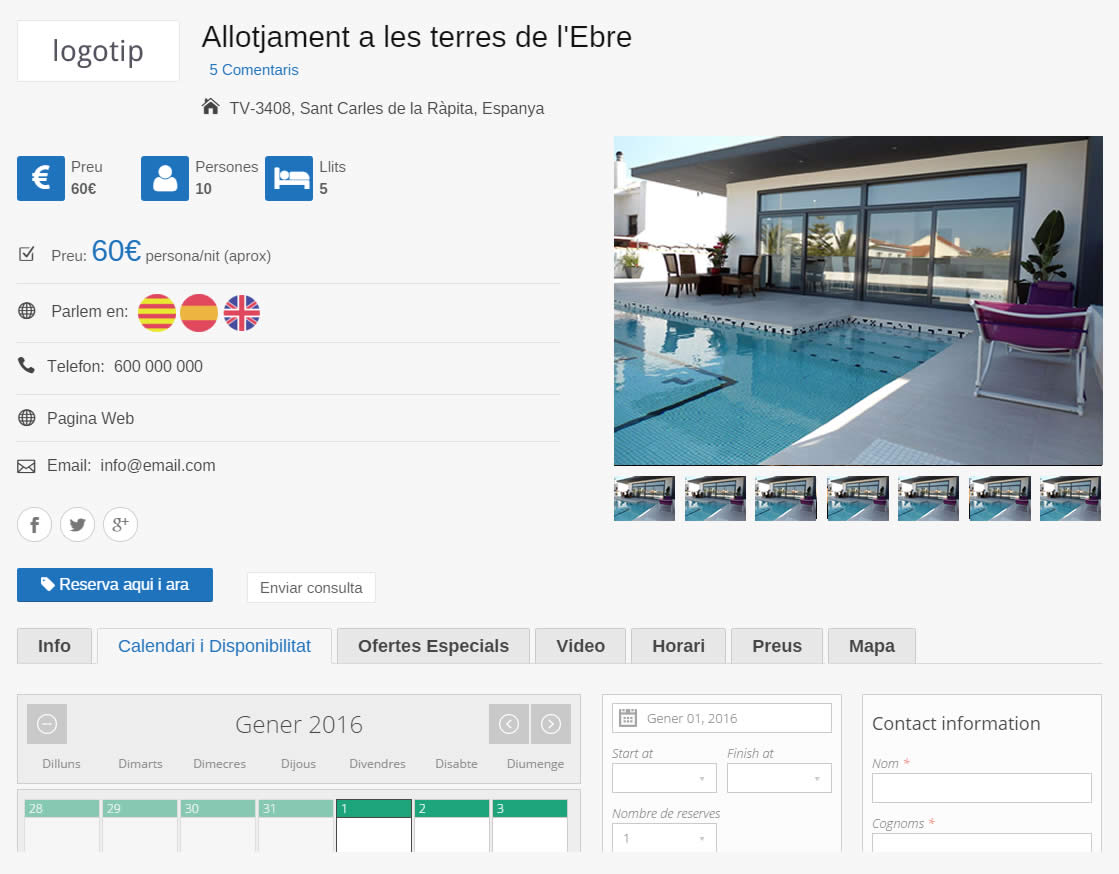Select the UK English flag icon
The height and width of the screenshot is (874, 1119).
coord(241,312)
